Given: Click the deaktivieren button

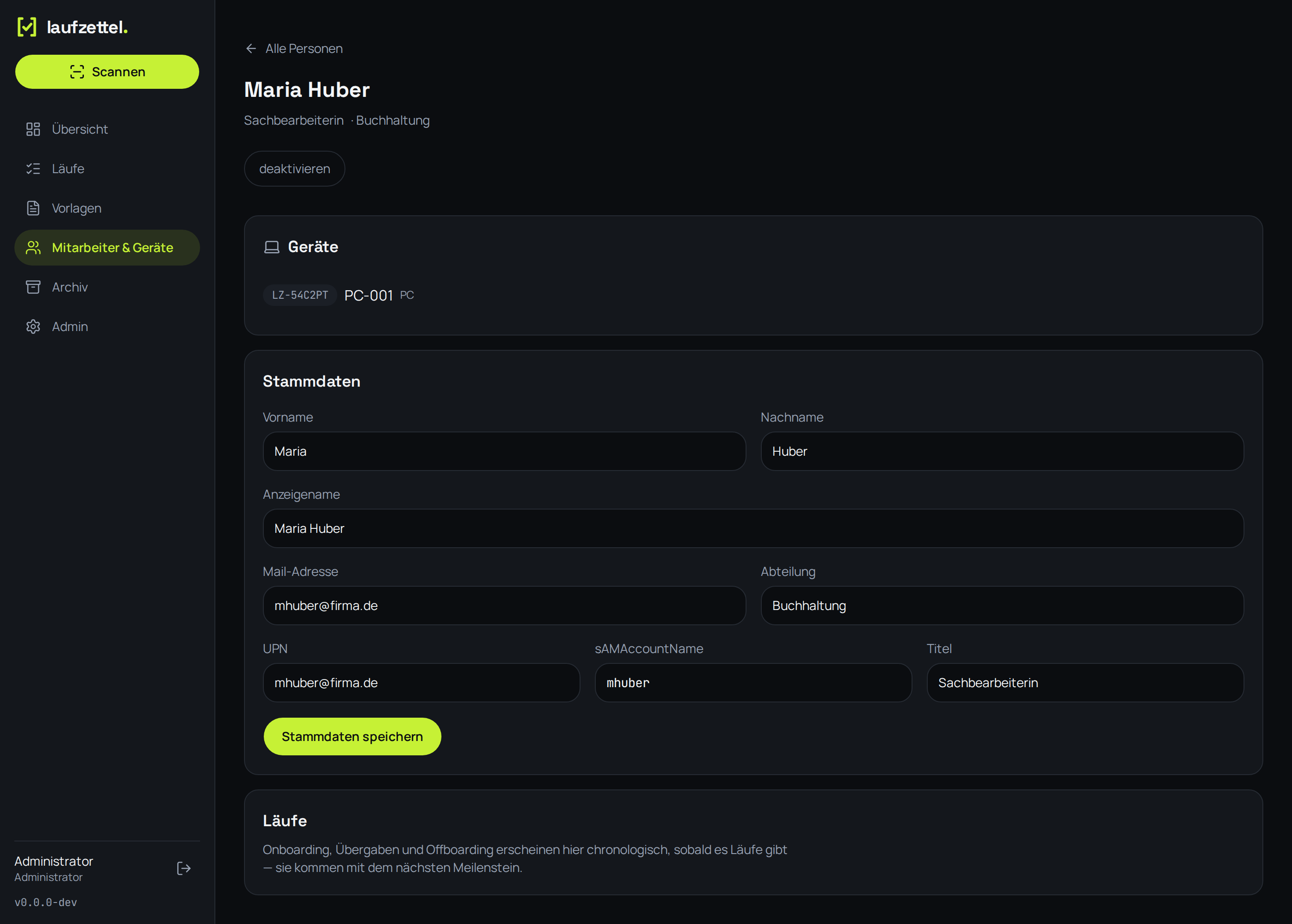Looking at the screenshot, I should pos(295,168).
